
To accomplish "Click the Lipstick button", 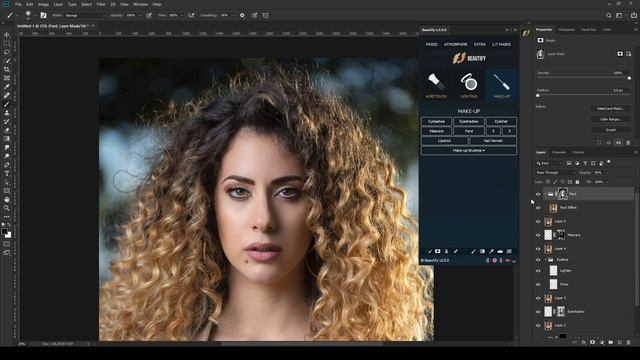I will click(444, 141).
